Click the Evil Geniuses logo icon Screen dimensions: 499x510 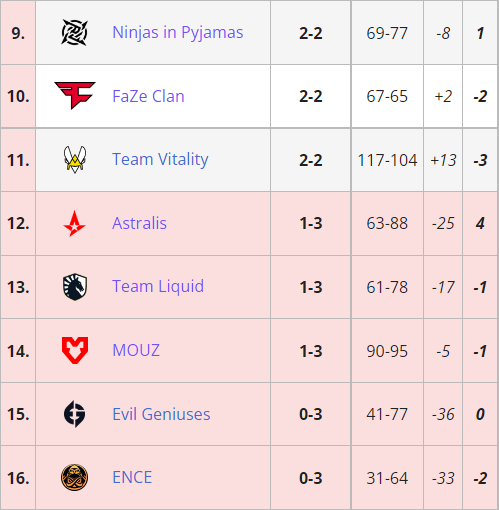[75, 414]
